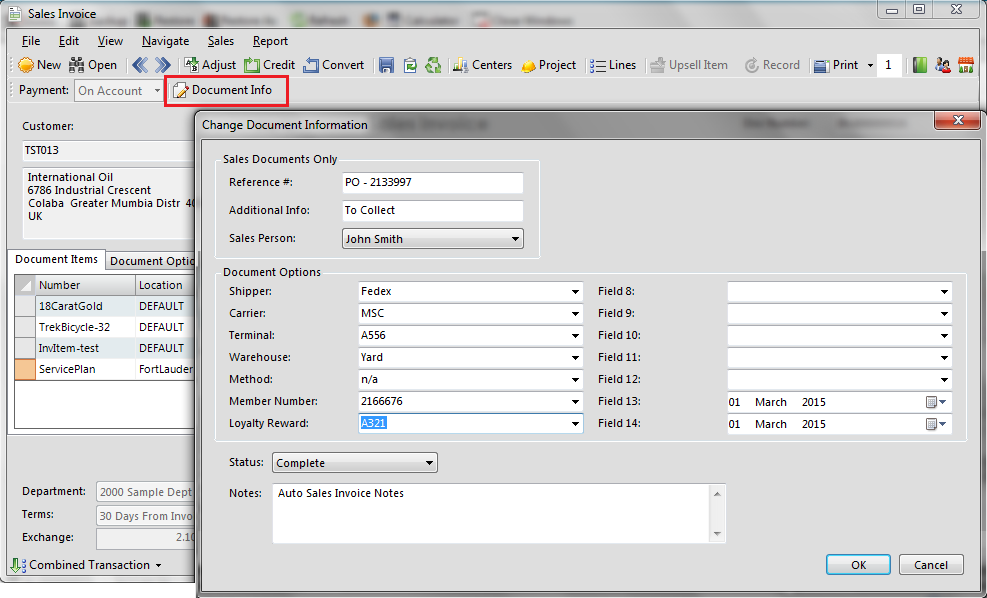
Task: Click the Print toolbar button
Action: [836, 65]
